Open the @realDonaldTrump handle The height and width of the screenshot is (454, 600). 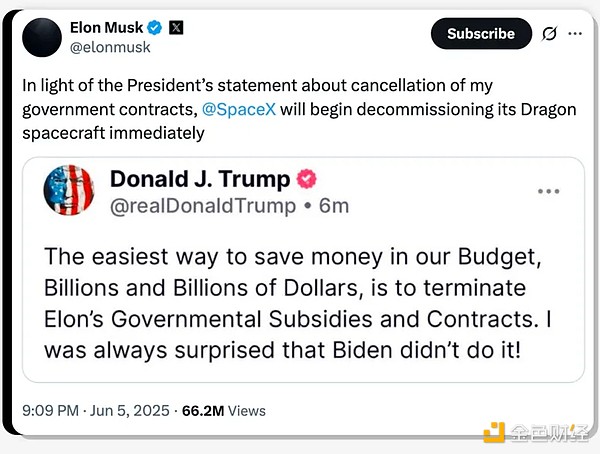tap(203, 206)
